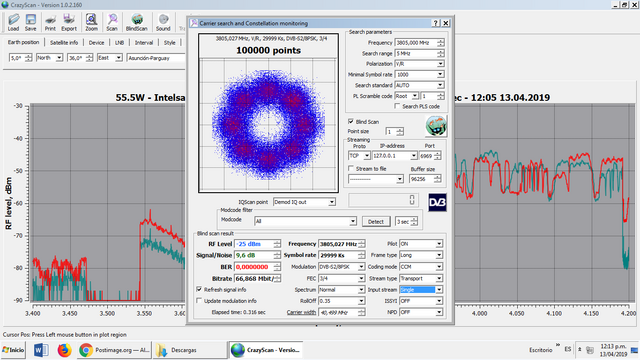This screenshot has height=360, width=640.
Task: Open the Modcode filter All dropdown
Action: pyautogui.click(x=353, y=221)
